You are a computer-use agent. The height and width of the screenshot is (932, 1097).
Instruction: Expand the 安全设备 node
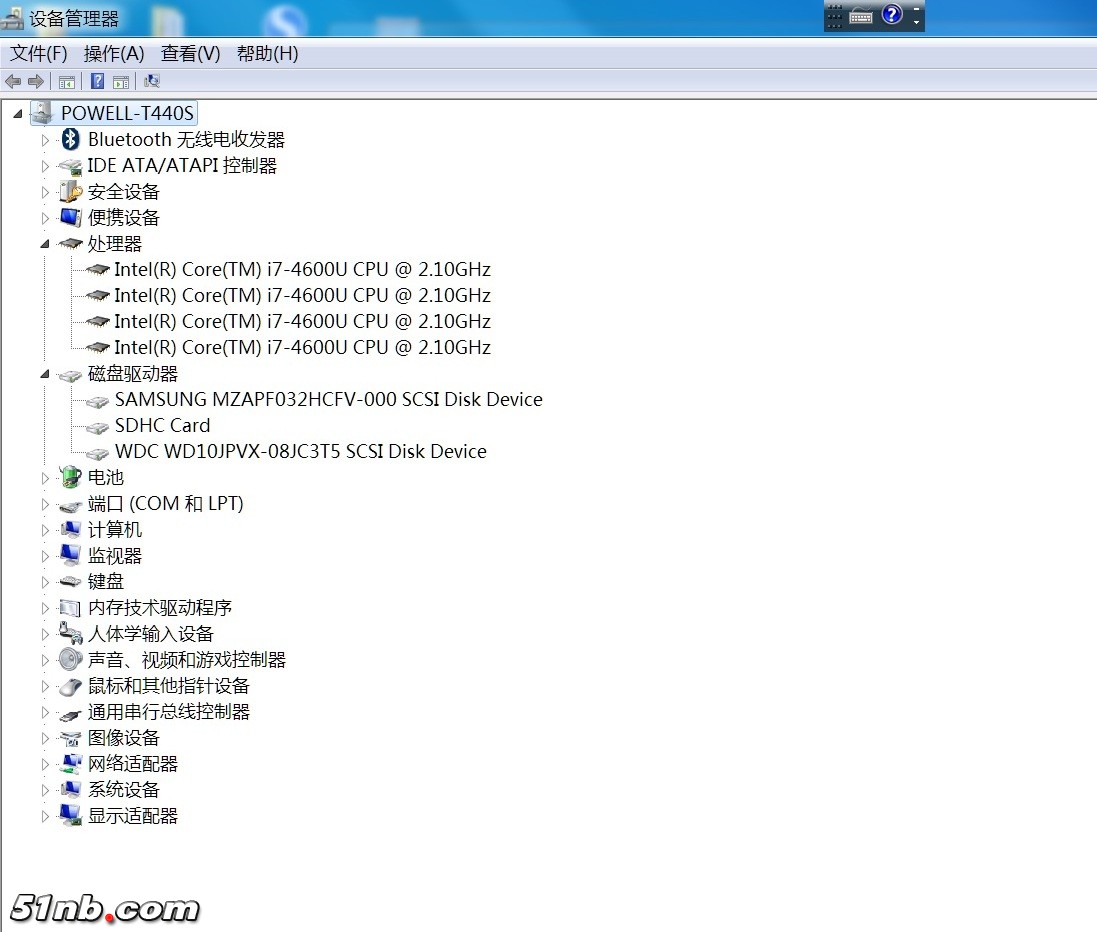[45, 192]
